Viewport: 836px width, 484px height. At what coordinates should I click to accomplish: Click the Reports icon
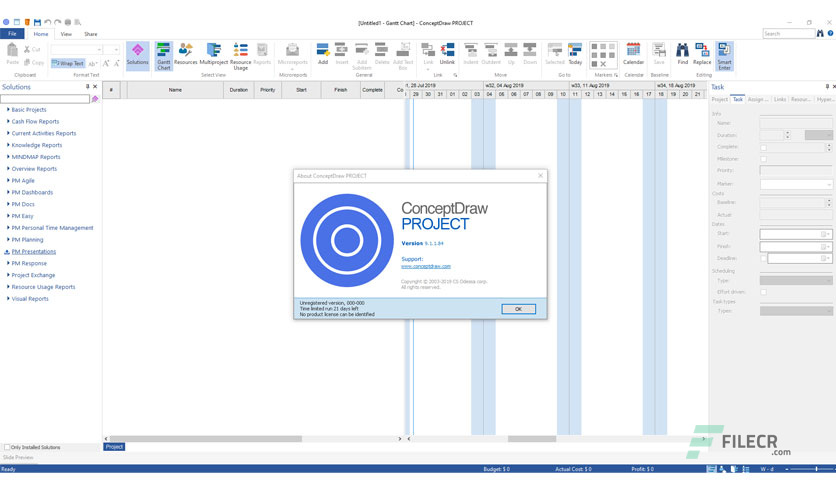pos(262,54)
